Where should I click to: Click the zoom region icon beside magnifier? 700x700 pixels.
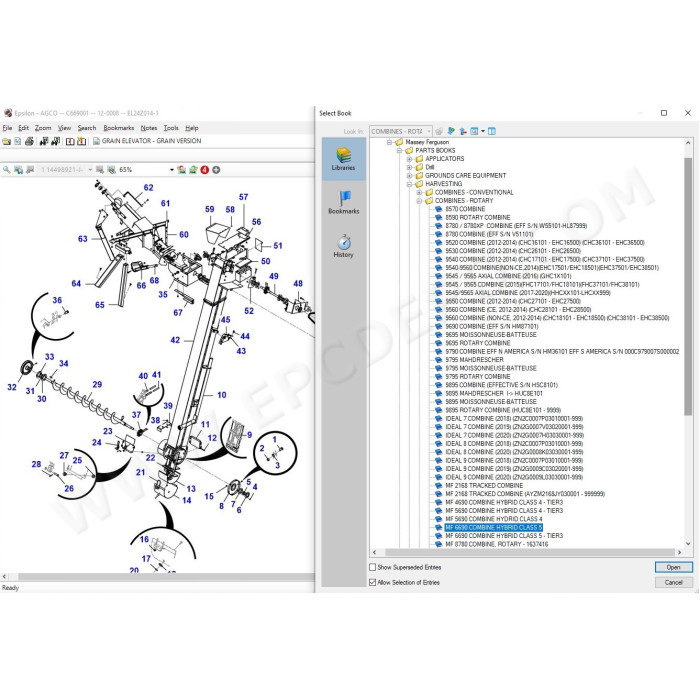[18, 170]
